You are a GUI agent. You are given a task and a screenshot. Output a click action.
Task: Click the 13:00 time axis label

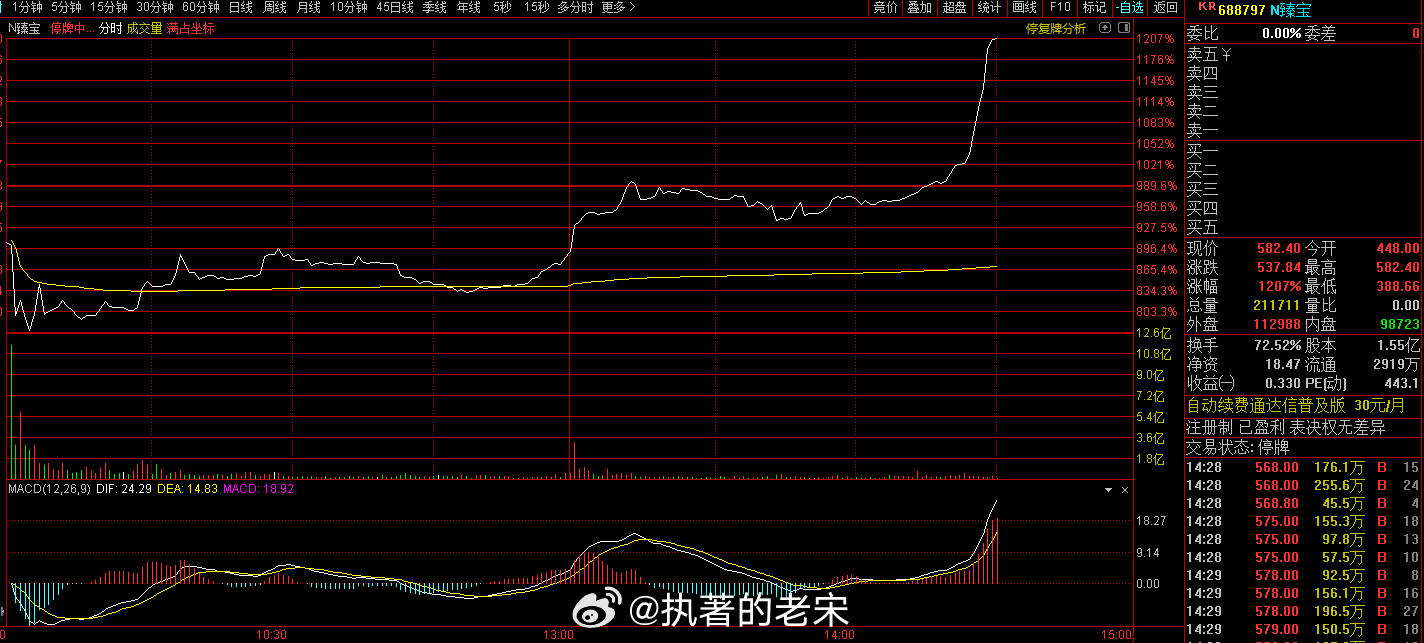point(558,635)
